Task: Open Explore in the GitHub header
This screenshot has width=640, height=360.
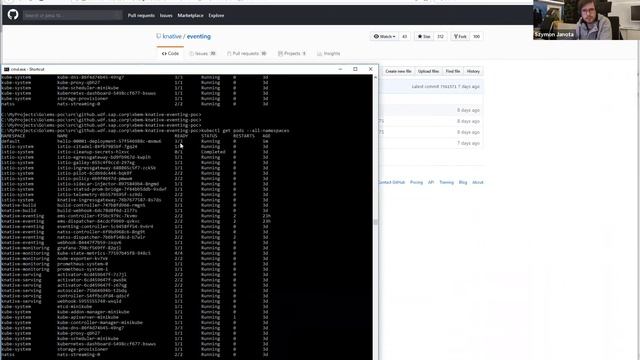Action: [216, 16]
